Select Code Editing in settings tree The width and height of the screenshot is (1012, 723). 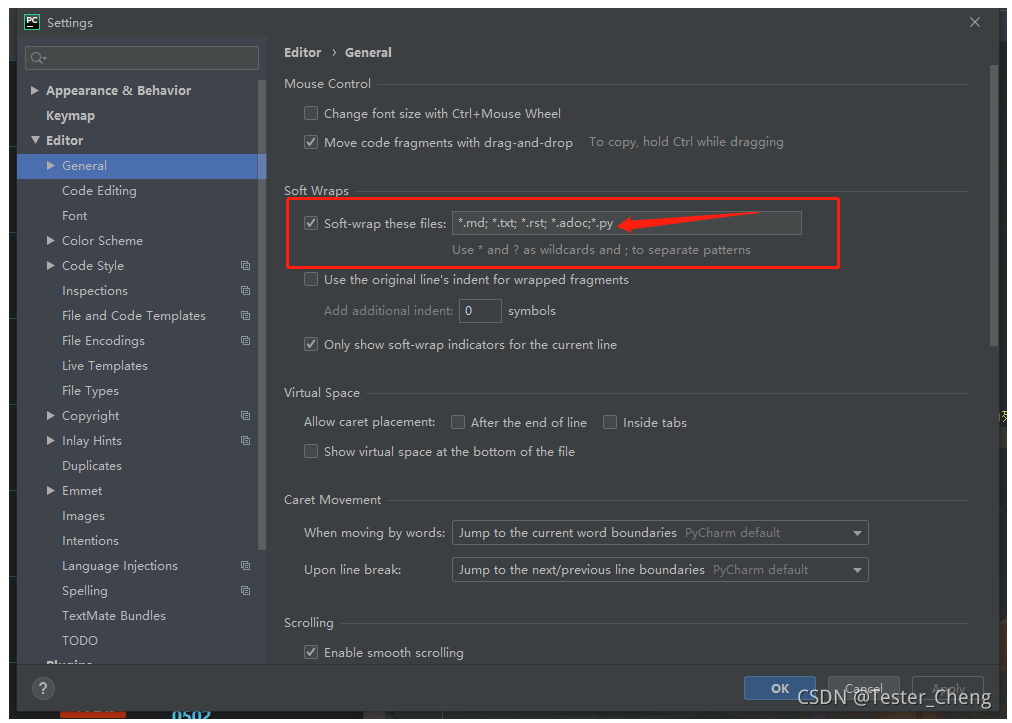pos(99,190)
